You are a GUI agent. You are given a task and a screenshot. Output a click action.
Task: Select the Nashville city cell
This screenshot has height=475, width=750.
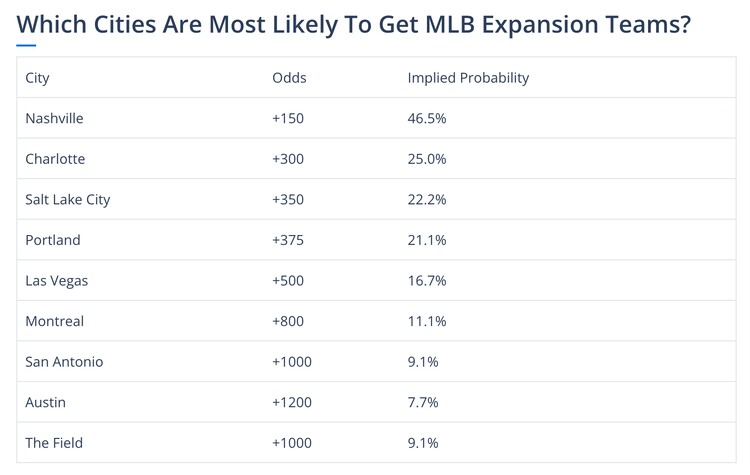tap(54, 119)
